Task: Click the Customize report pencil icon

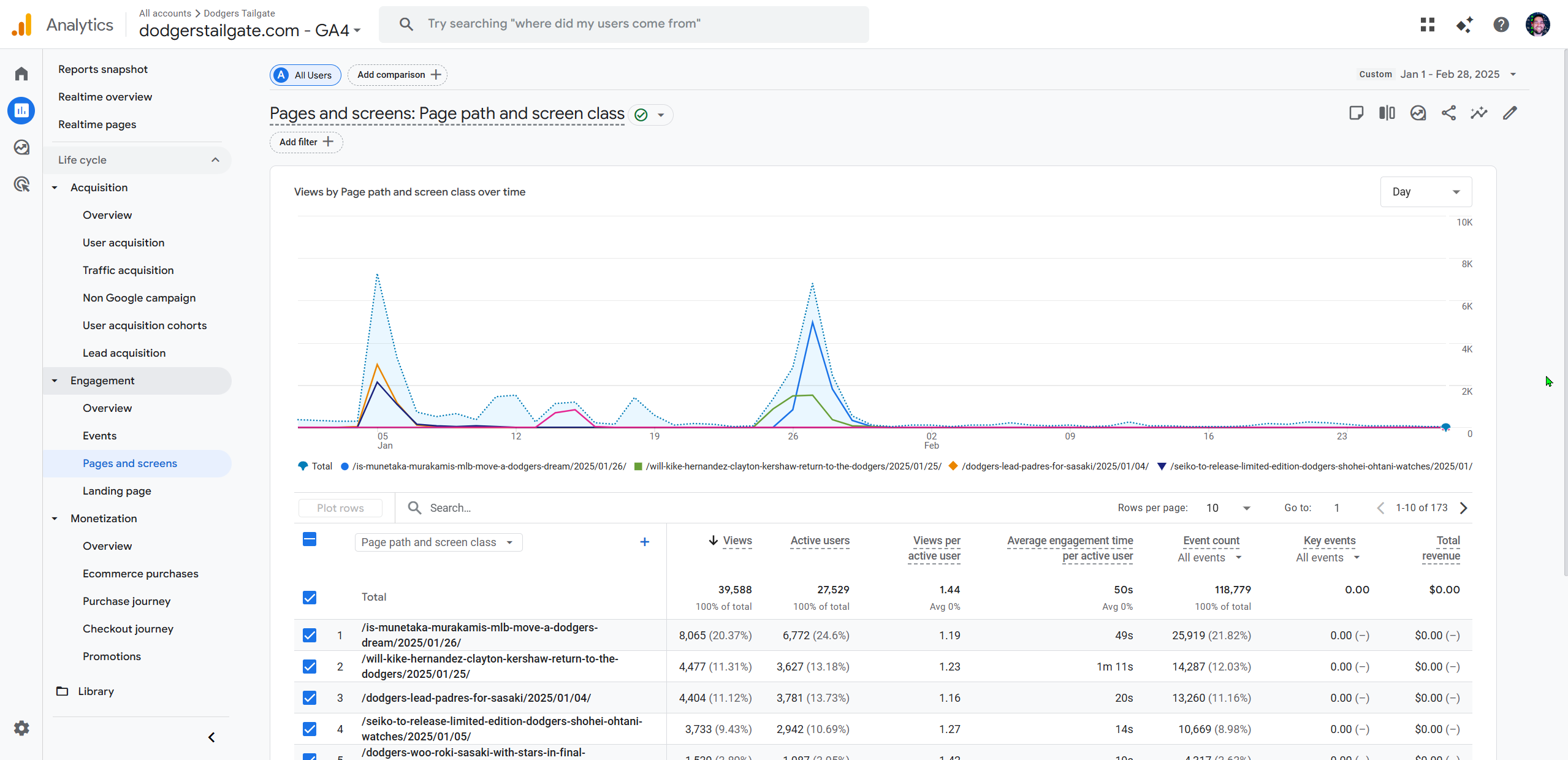Action: [x=1510, y=113]
